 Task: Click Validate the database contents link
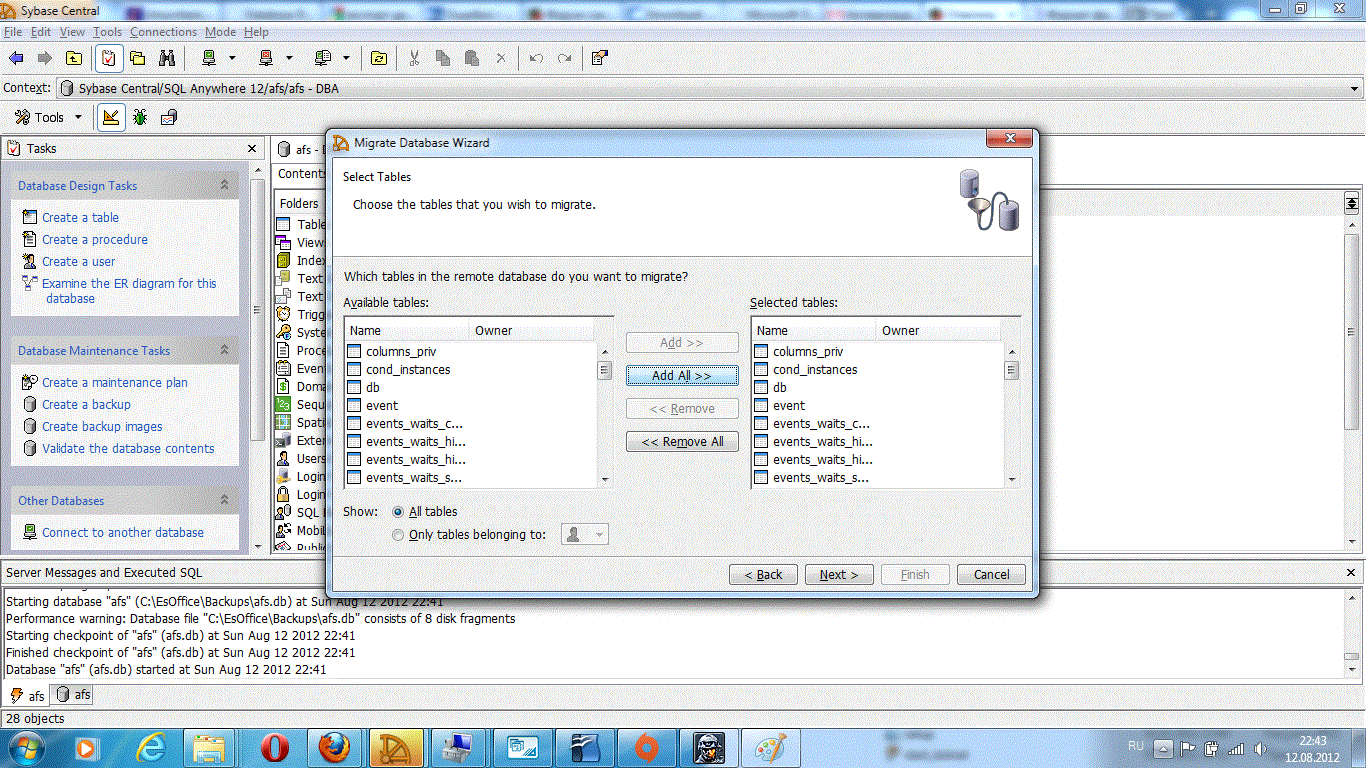point(128,448)
